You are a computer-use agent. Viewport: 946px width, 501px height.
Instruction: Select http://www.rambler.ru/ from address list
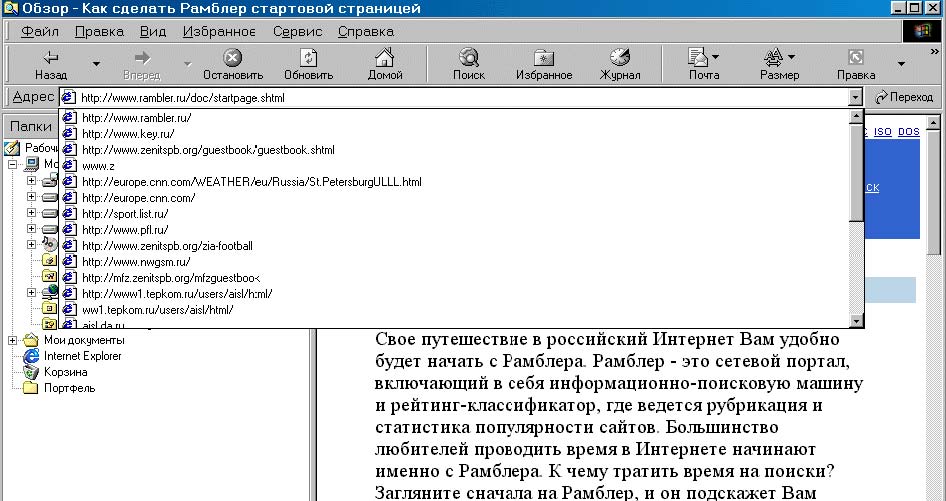455,118
